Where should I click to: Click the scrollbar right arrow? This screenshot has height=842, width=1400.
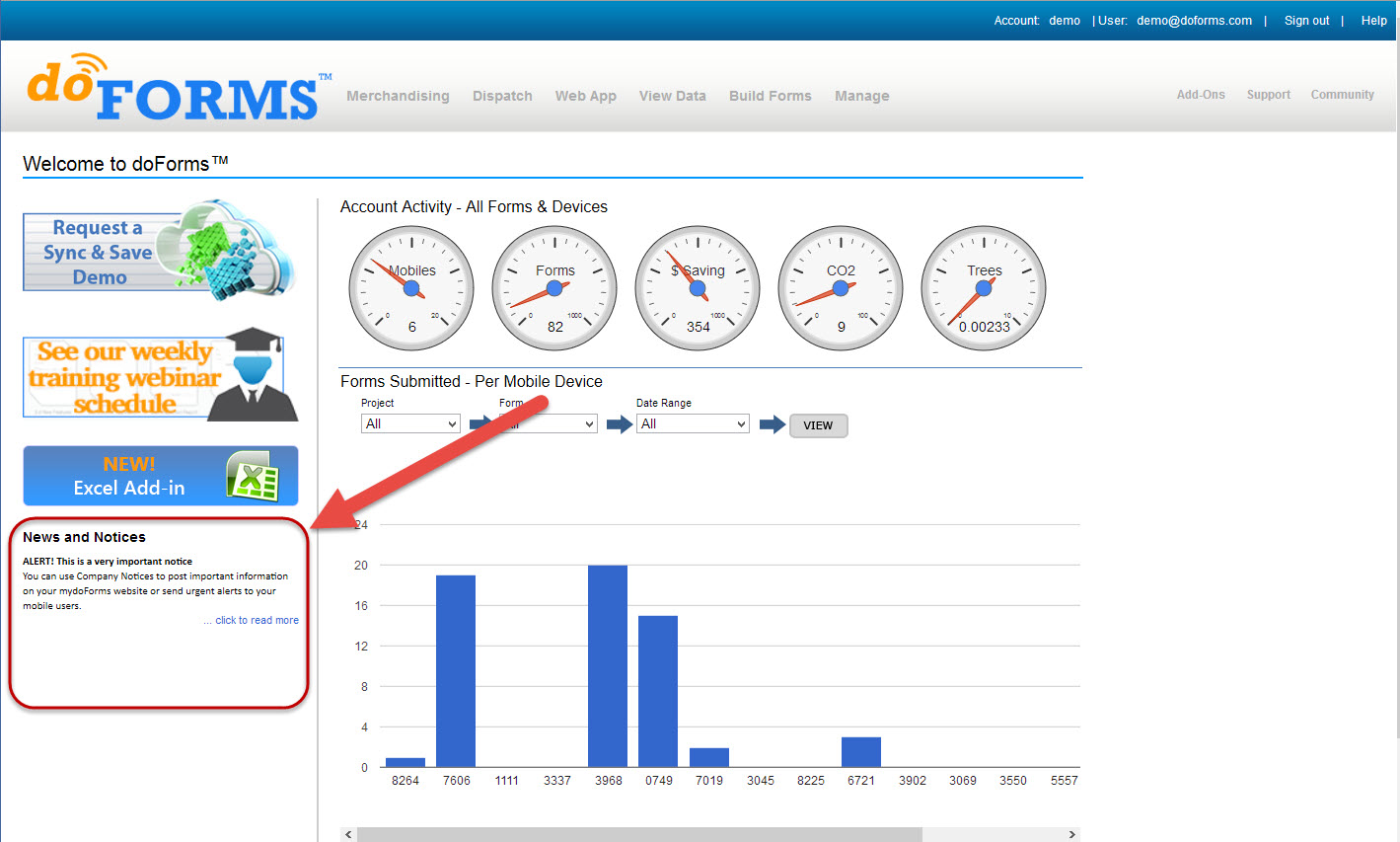tap(1072, 835)
